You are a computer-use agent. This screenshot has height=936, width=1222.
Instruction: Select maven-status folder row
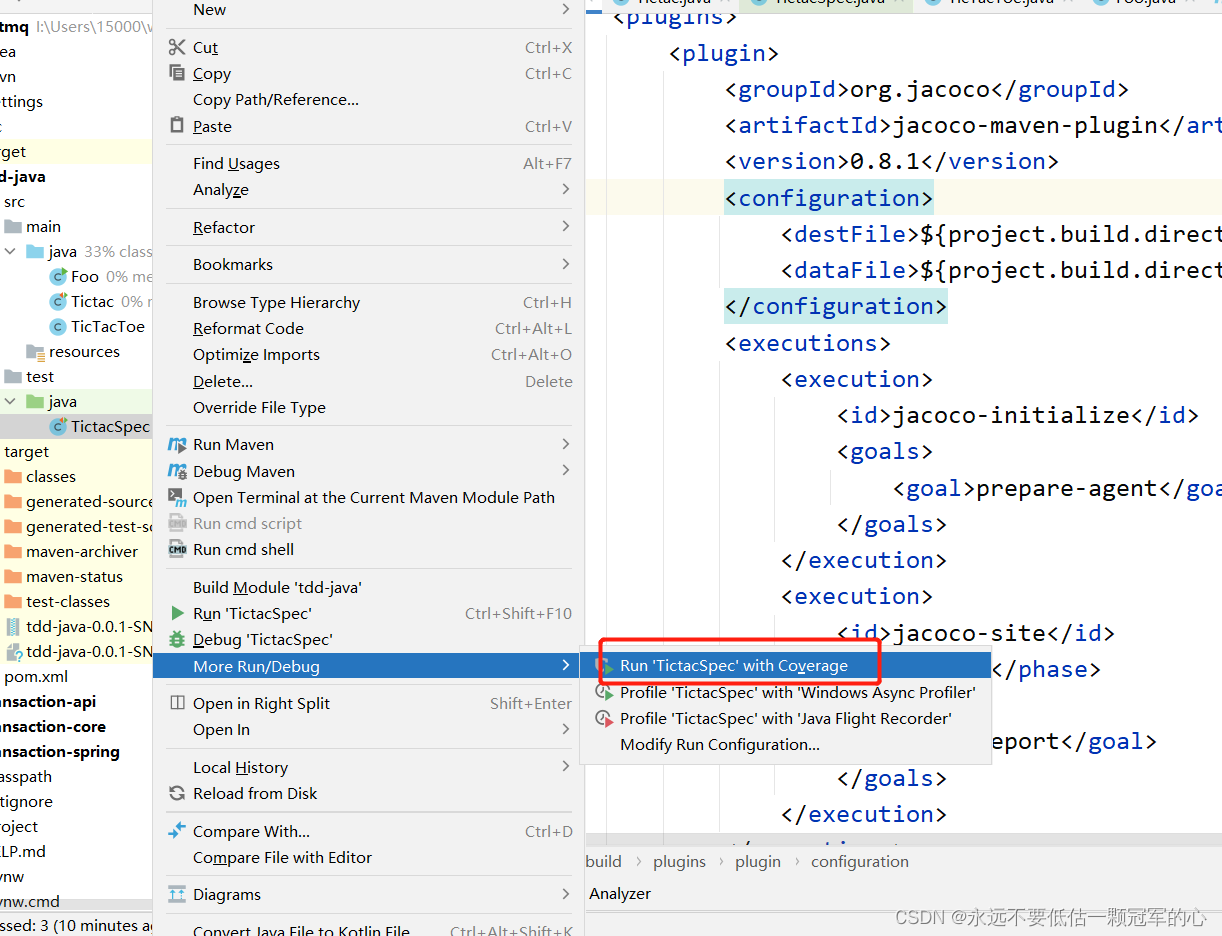click(76, 576)
